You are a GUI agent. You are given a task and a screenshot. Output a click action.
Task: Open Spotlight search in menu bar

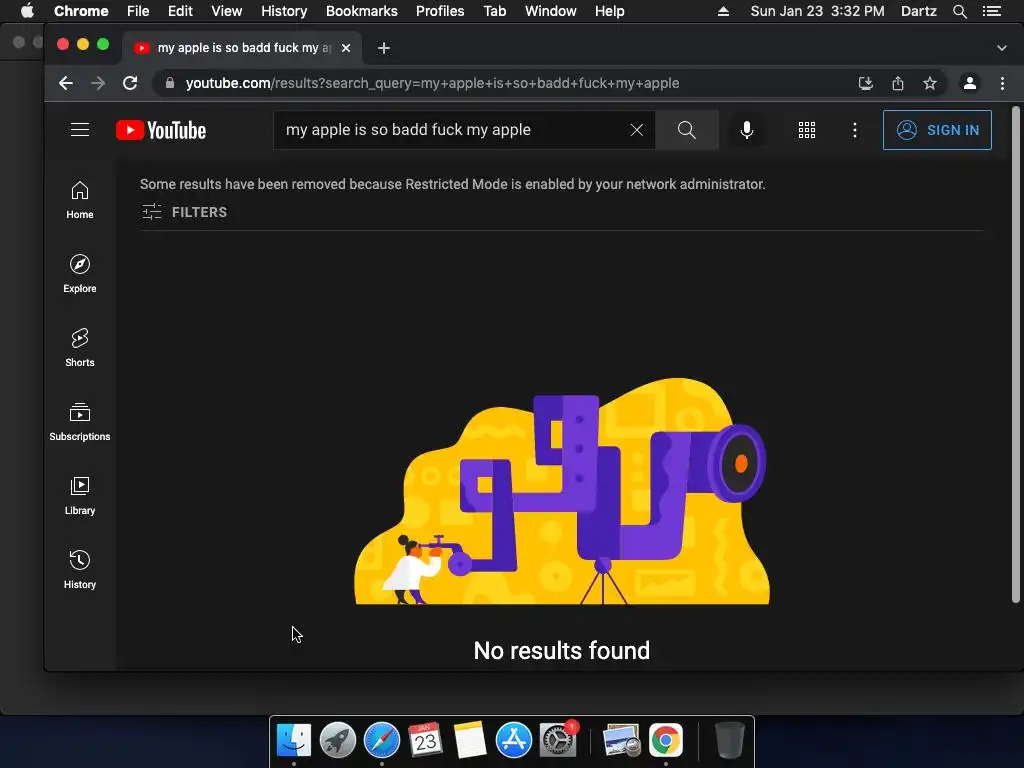click(959, 11)
